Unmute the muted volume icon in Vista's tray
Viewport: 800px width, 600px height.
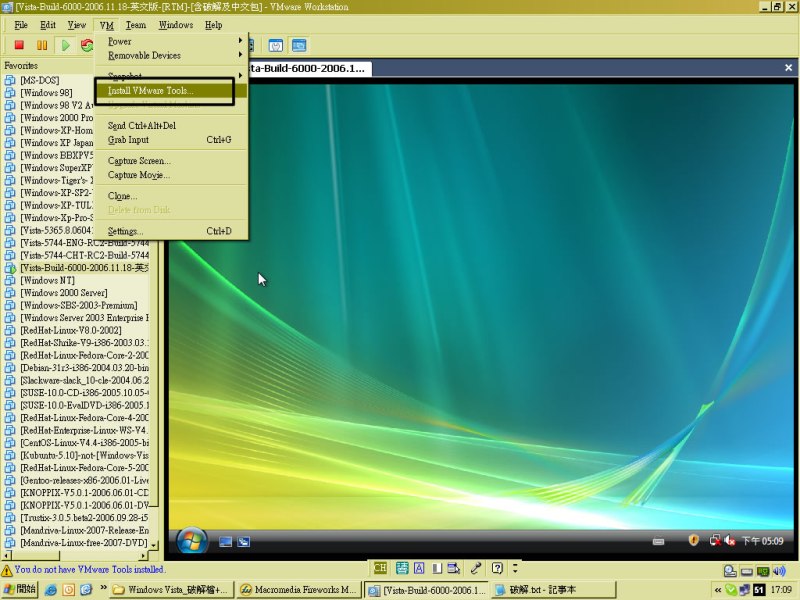pyautogui.click(x=730, y=540)
